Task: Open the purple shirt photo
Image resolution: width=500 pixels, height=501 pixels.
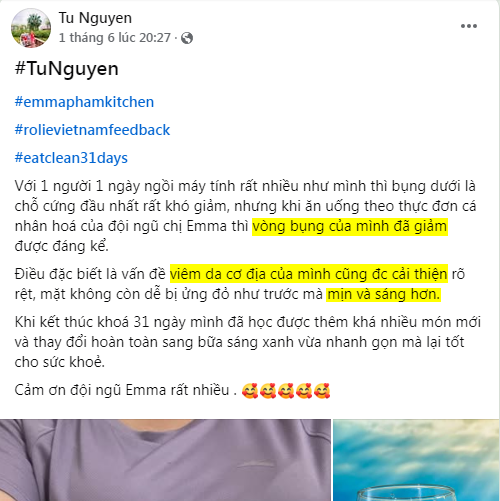Action: pyautogui.click(x=165, y=460)
